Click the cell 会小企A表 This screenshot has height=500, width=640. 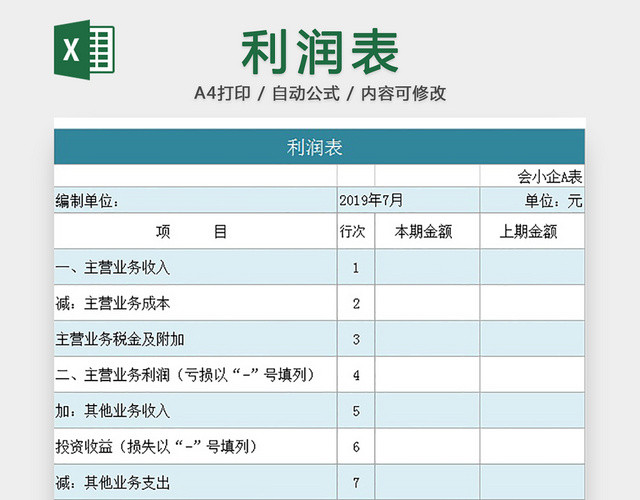pos(532,176)
